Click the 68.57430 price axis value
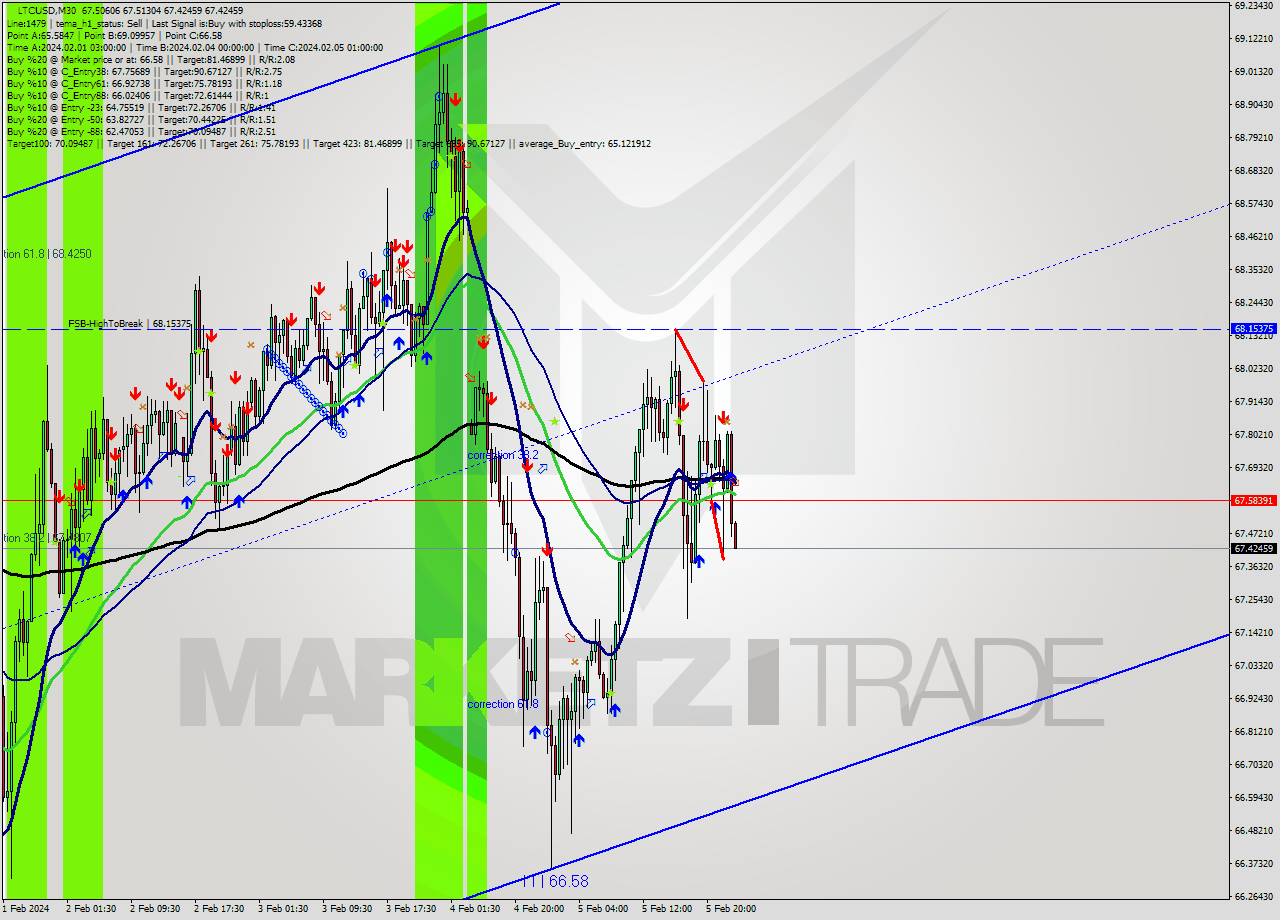Viewport: 1280px width, 920px height. [x=1253, y=203]
